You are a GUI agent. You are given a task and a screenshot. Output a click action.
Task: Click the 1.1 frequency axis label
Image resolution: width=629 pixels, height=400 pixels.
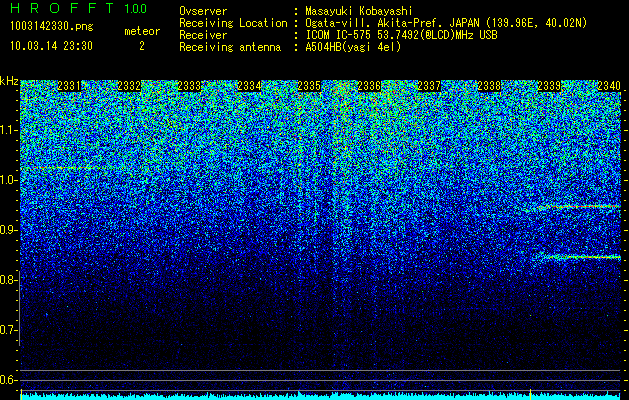click(x=8, y=130)
